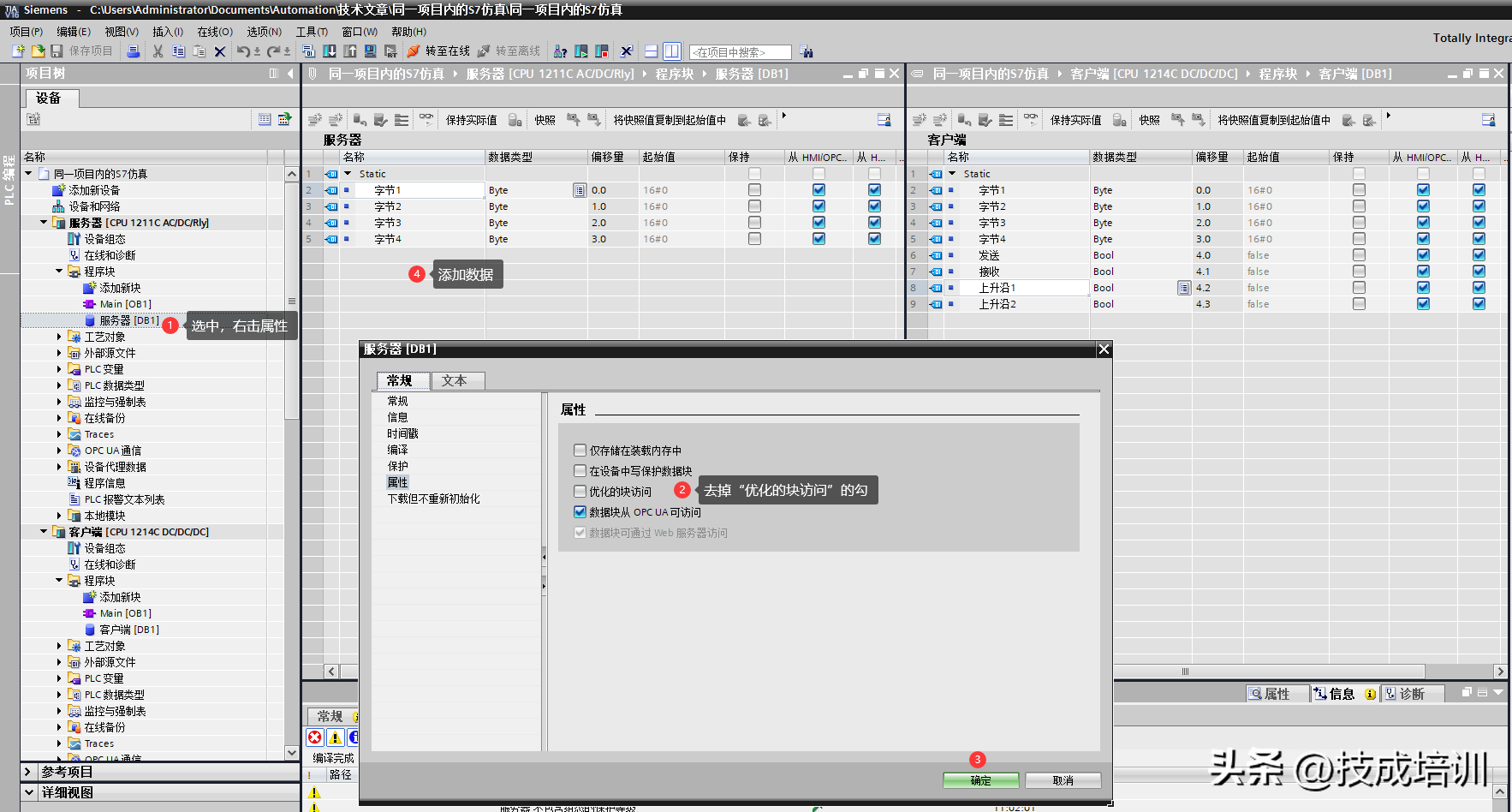Open accessible devices icon in toolbar
The image size is (1512, 812).
[561, 51]
